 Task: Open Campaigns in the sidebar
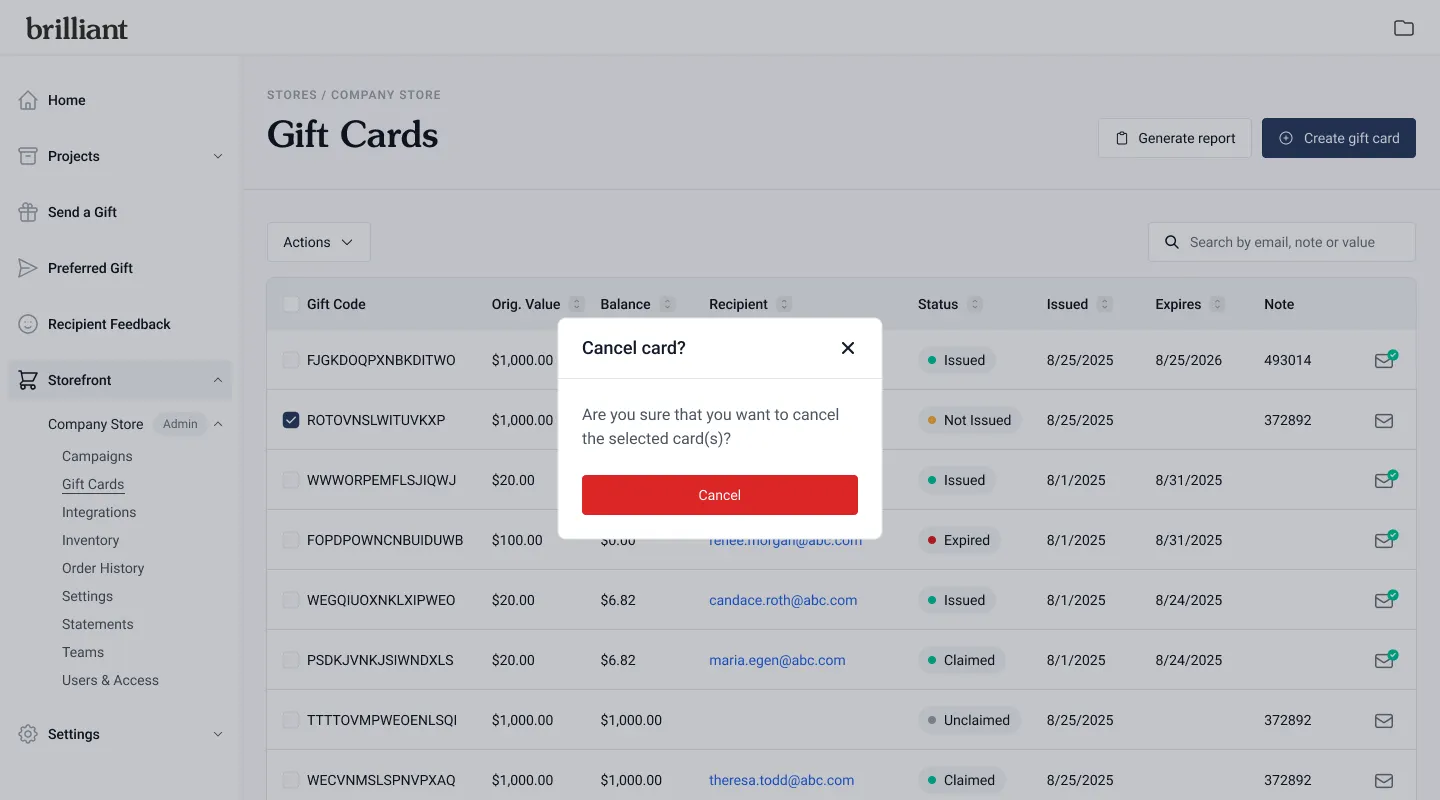[x=97, y=456]
